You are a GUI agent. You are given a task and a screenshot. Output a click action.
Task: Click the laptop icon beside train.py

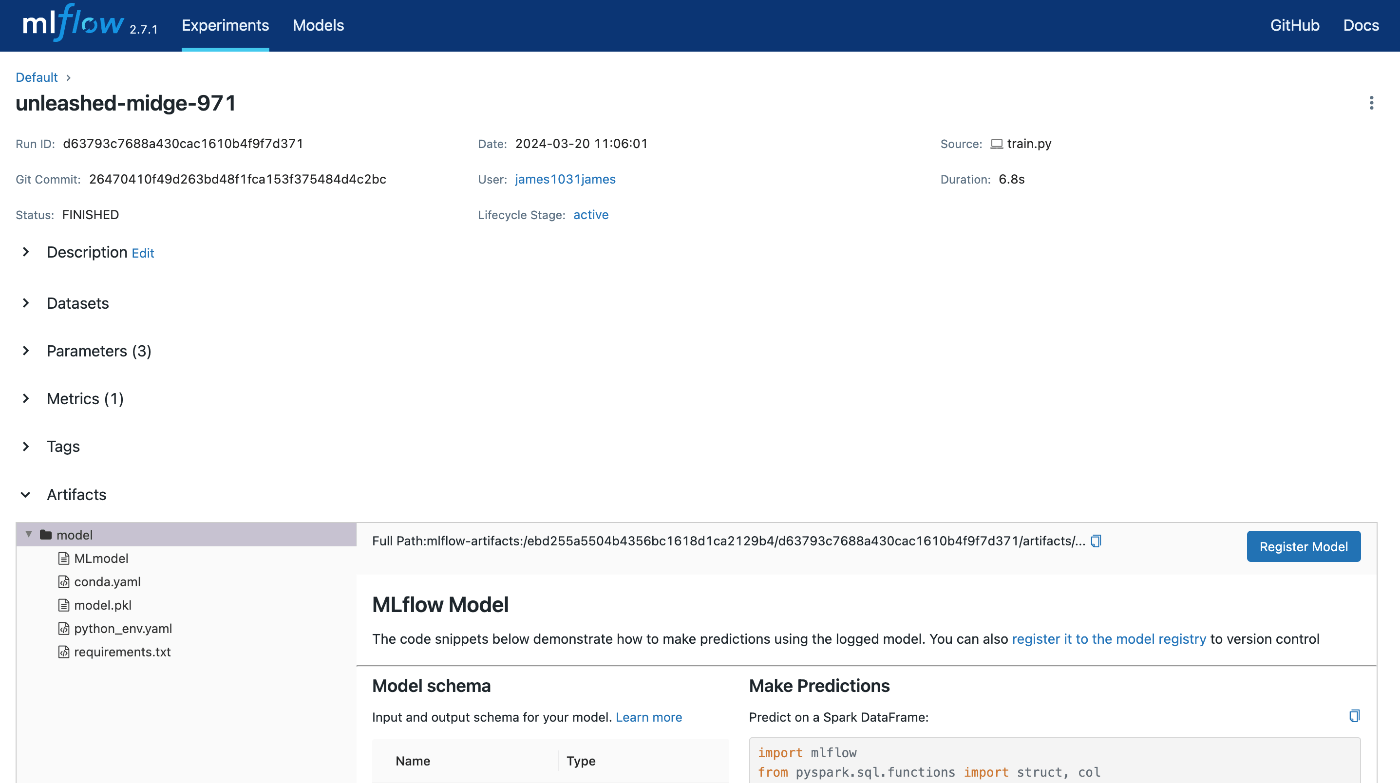click(996, 144)
